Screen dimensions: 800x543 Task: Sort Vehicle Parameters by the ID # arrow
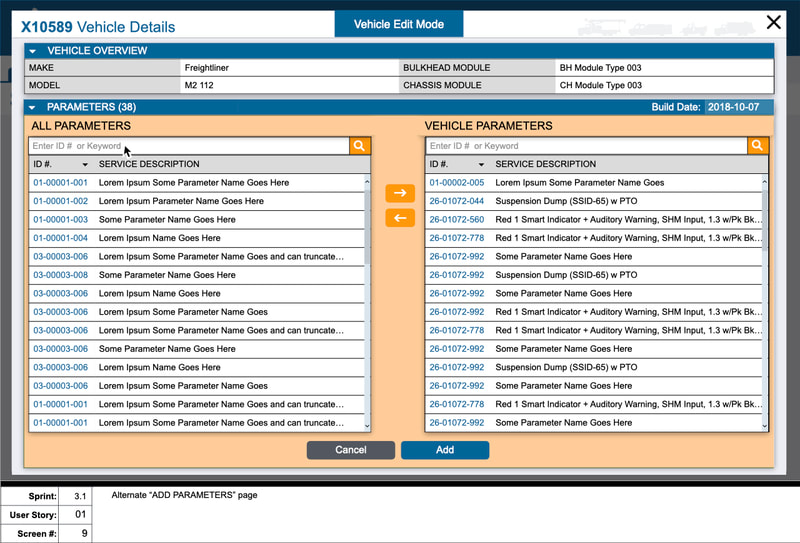(481, 164)
